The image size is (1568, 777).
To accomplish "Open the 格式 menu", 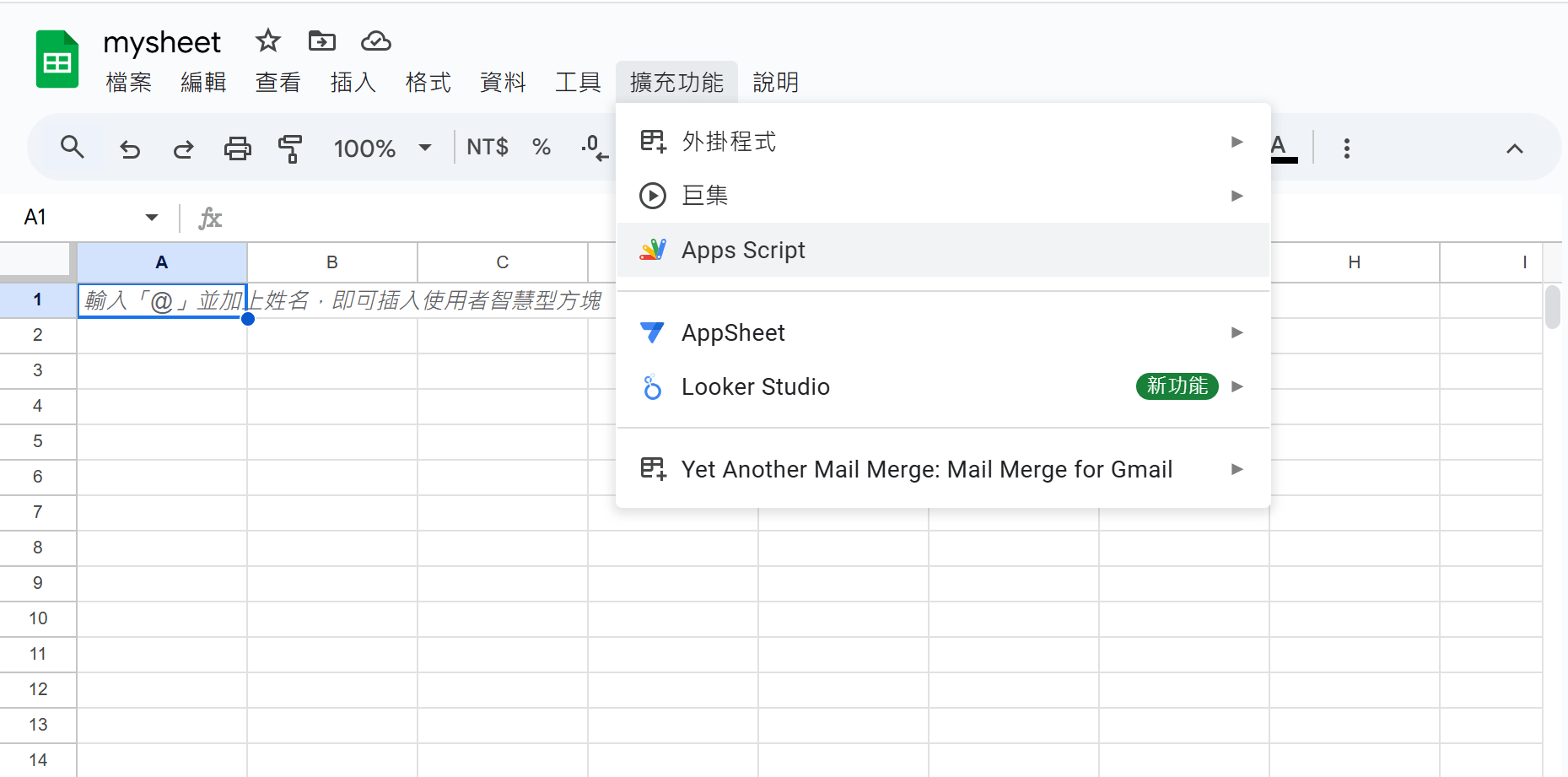I will pos(428,83).
